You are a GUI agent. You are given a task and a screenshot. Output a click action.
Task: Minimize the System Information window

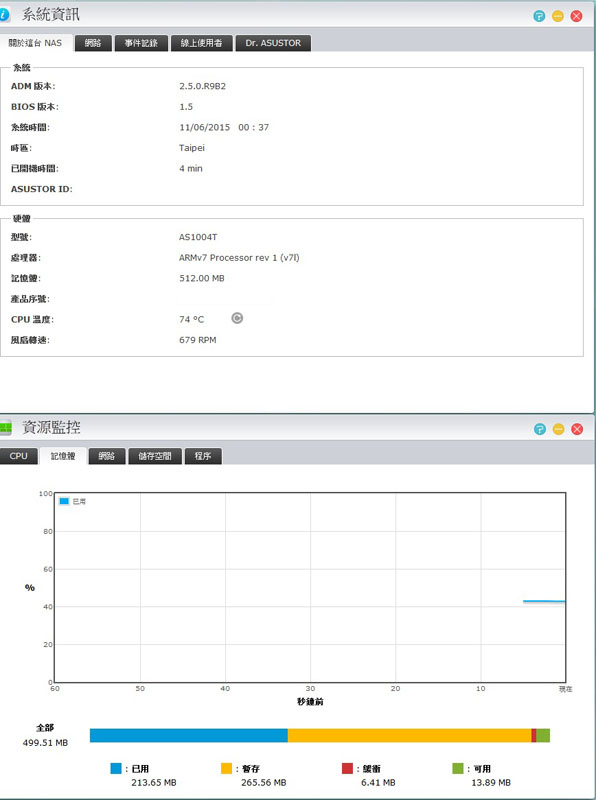click(x=558, y=16)
